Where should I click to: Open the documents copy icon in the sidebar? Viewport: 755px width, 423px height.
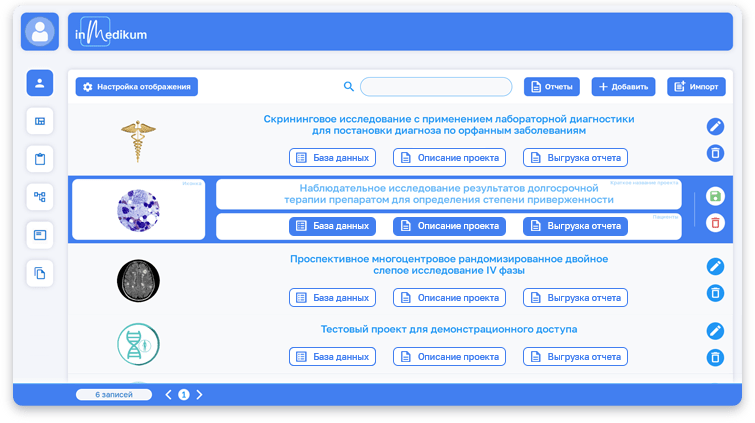pyautogui.click(x=40, y=273)
